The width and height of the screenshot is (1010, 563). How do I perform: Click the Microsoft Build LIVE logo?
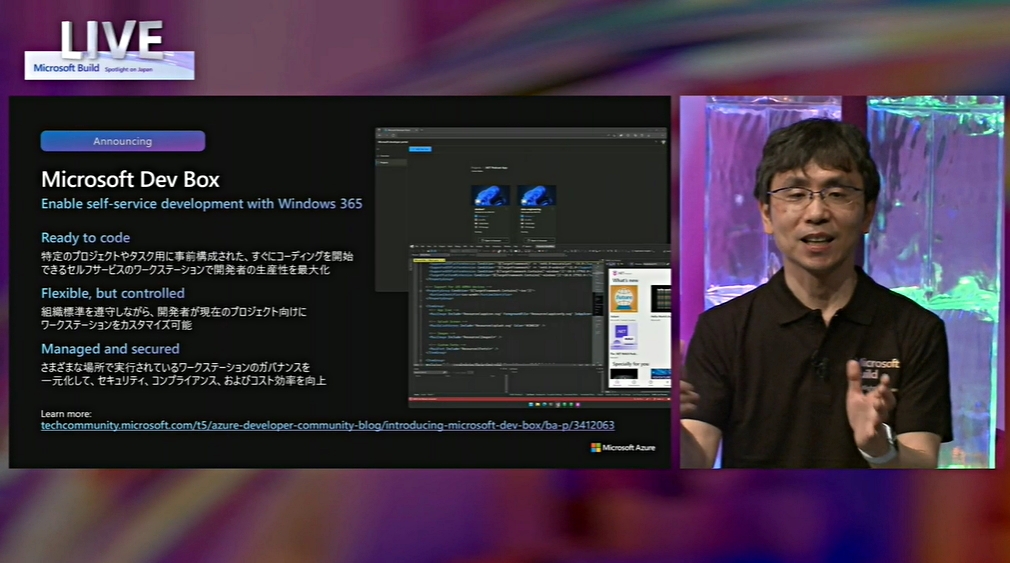(110, 50)
